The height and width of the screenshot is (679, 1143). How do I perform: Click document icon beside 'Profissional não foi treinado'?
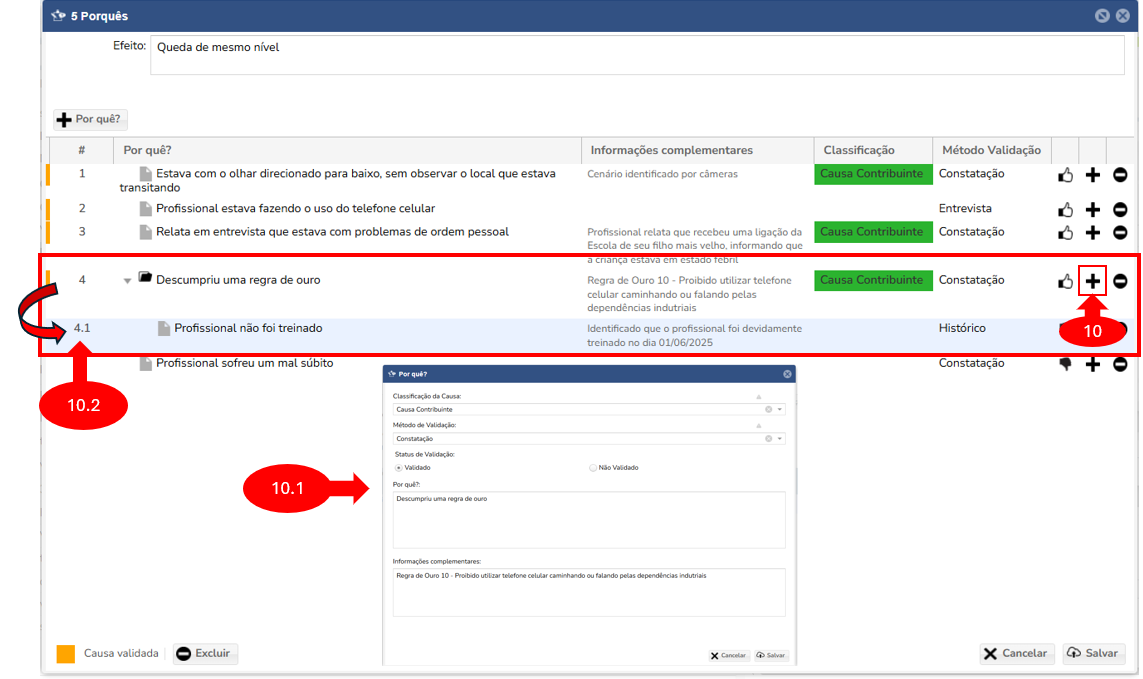point(164,328)
